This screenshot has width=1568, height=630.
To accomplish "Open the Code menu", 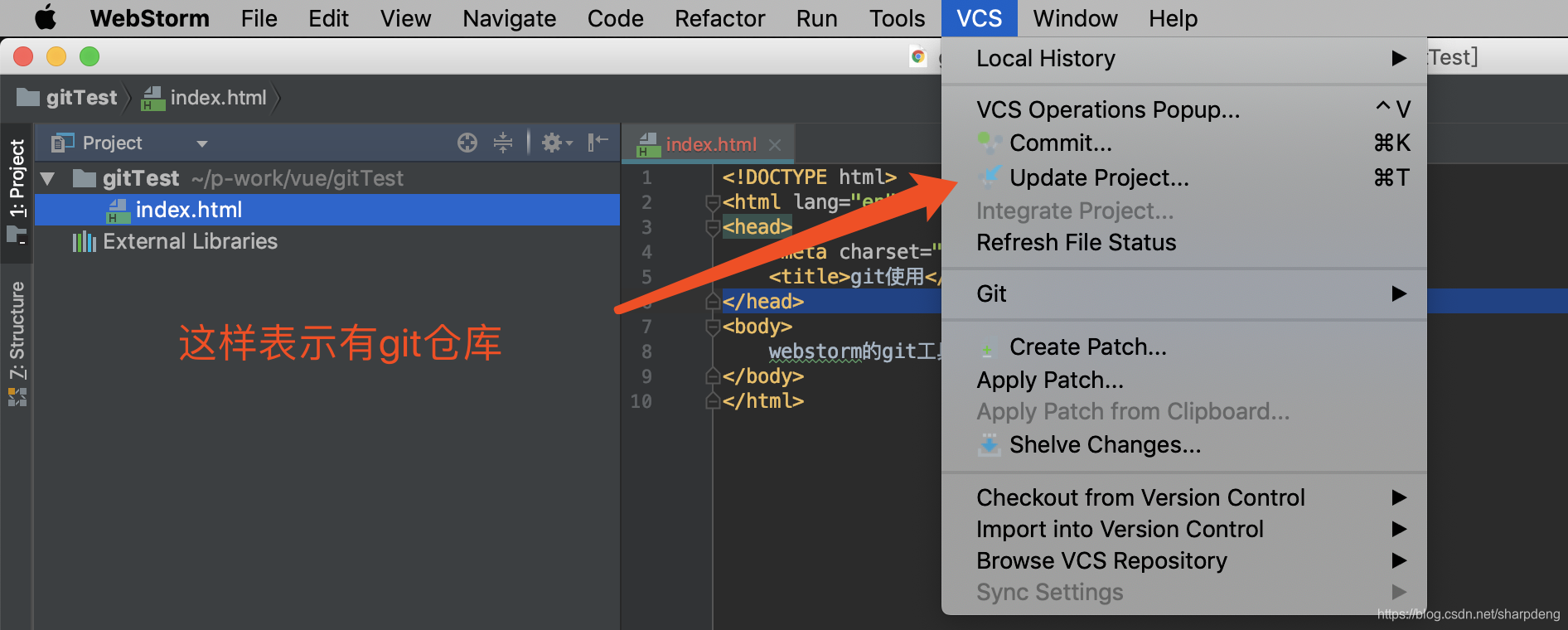I will (615, 18).
